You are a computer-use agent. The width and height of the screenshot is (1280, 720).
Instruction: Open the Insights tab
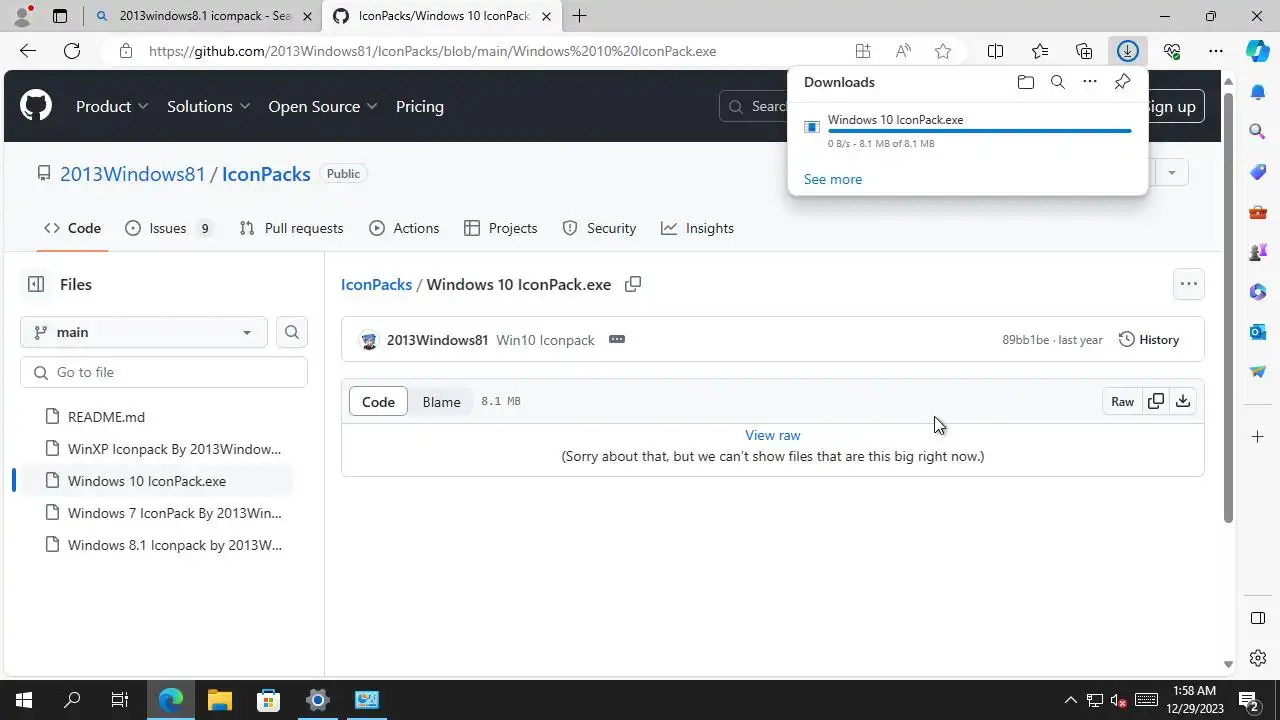pyautogui.click(x=697, y=228)
